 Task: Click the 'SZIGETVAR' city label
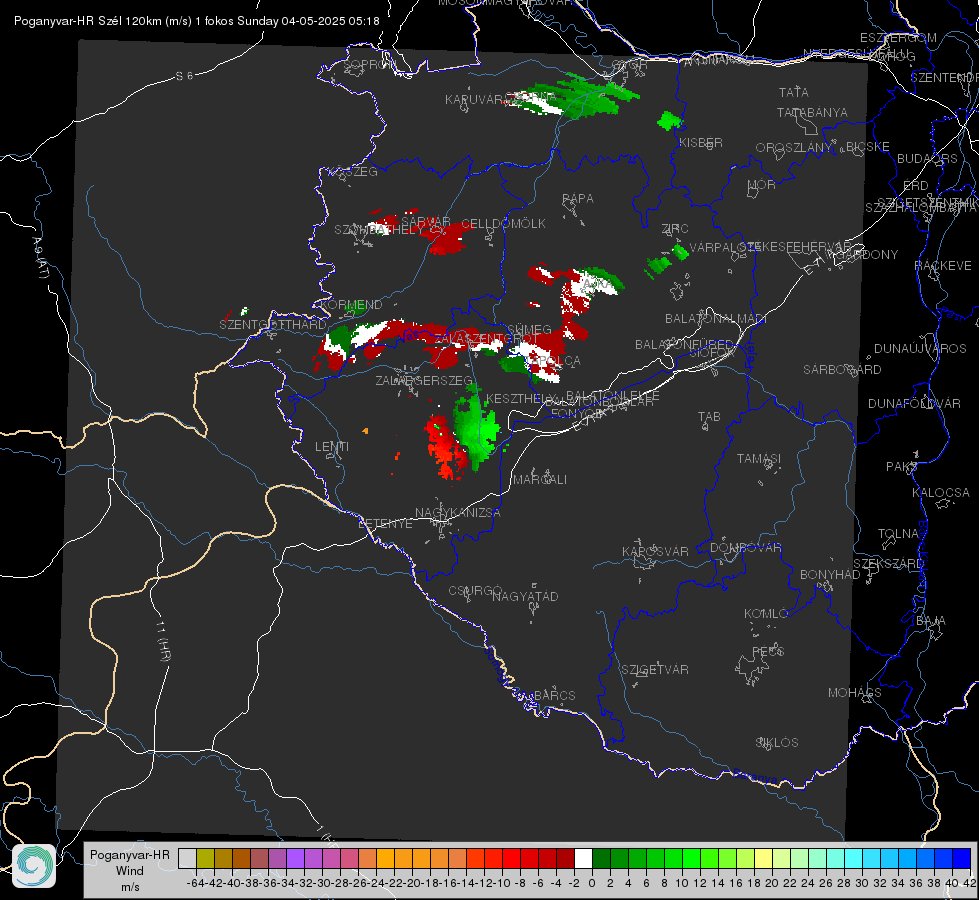654,669
